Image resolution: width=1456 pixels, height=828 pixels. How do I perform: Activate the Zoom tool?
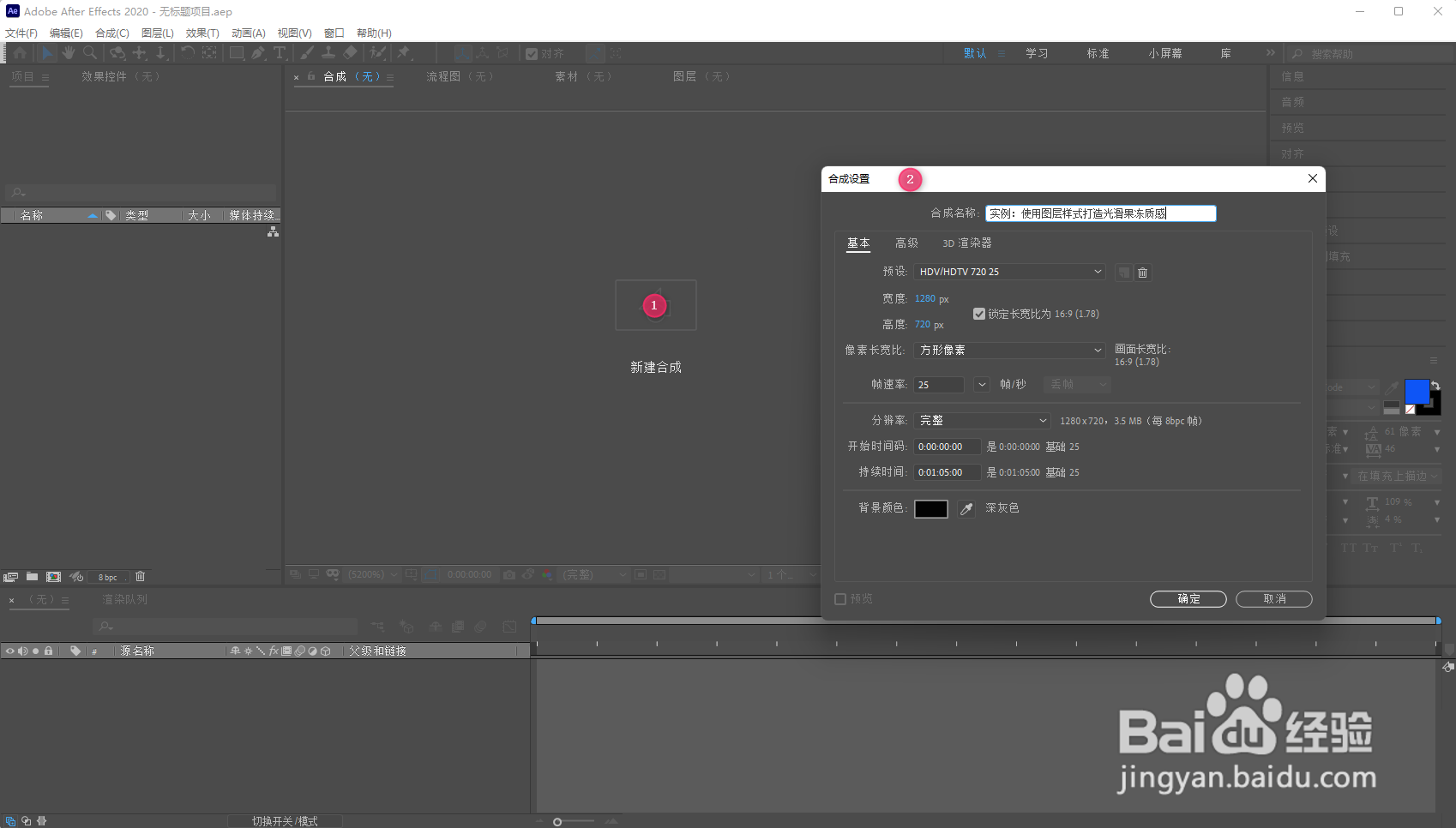[x=90, y=52]
